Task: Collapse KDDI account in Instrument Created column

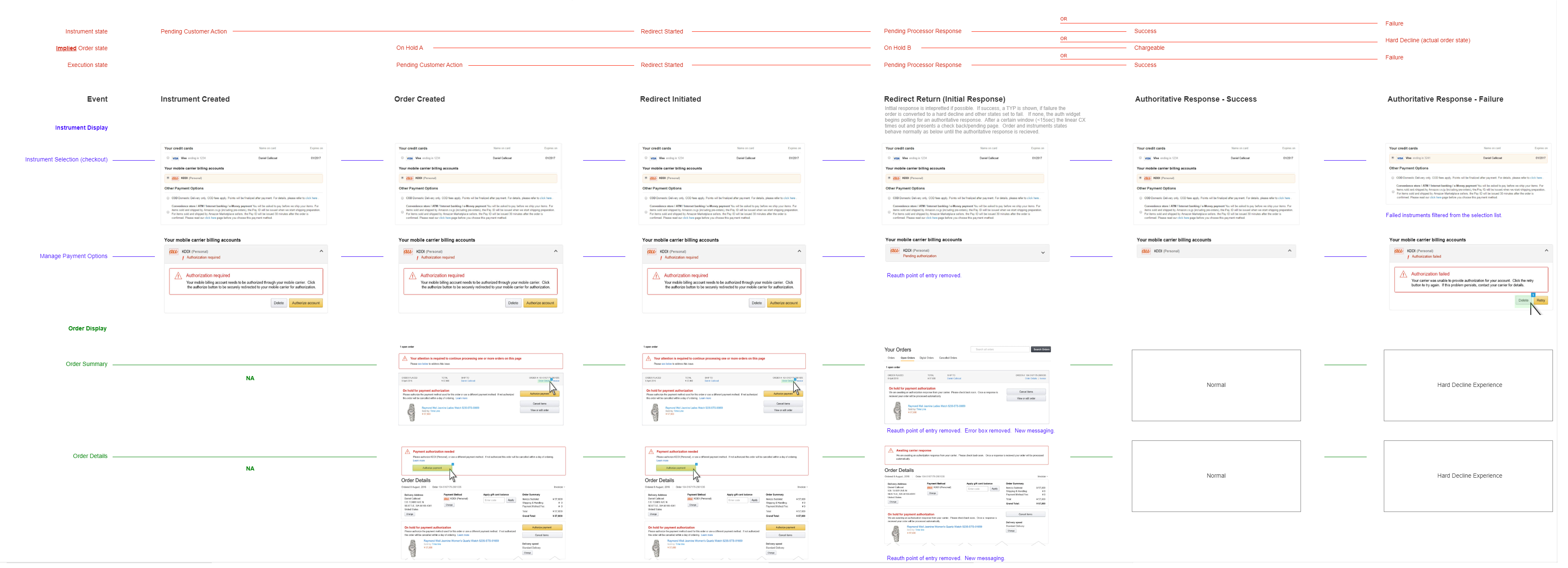Action: pyautogui.click(x=321, y=251)
